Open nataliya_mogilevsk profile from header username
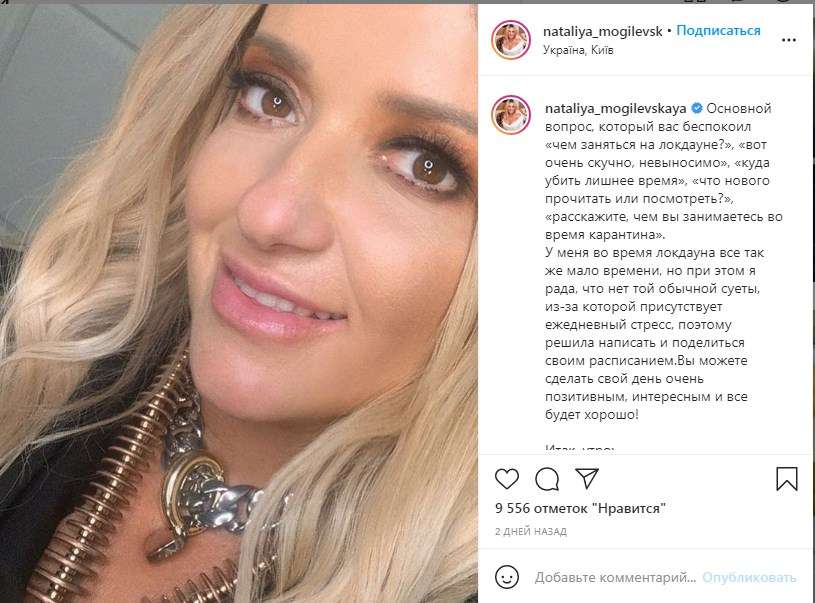This screenshot has width=815, height=603. tap(602, 32)
